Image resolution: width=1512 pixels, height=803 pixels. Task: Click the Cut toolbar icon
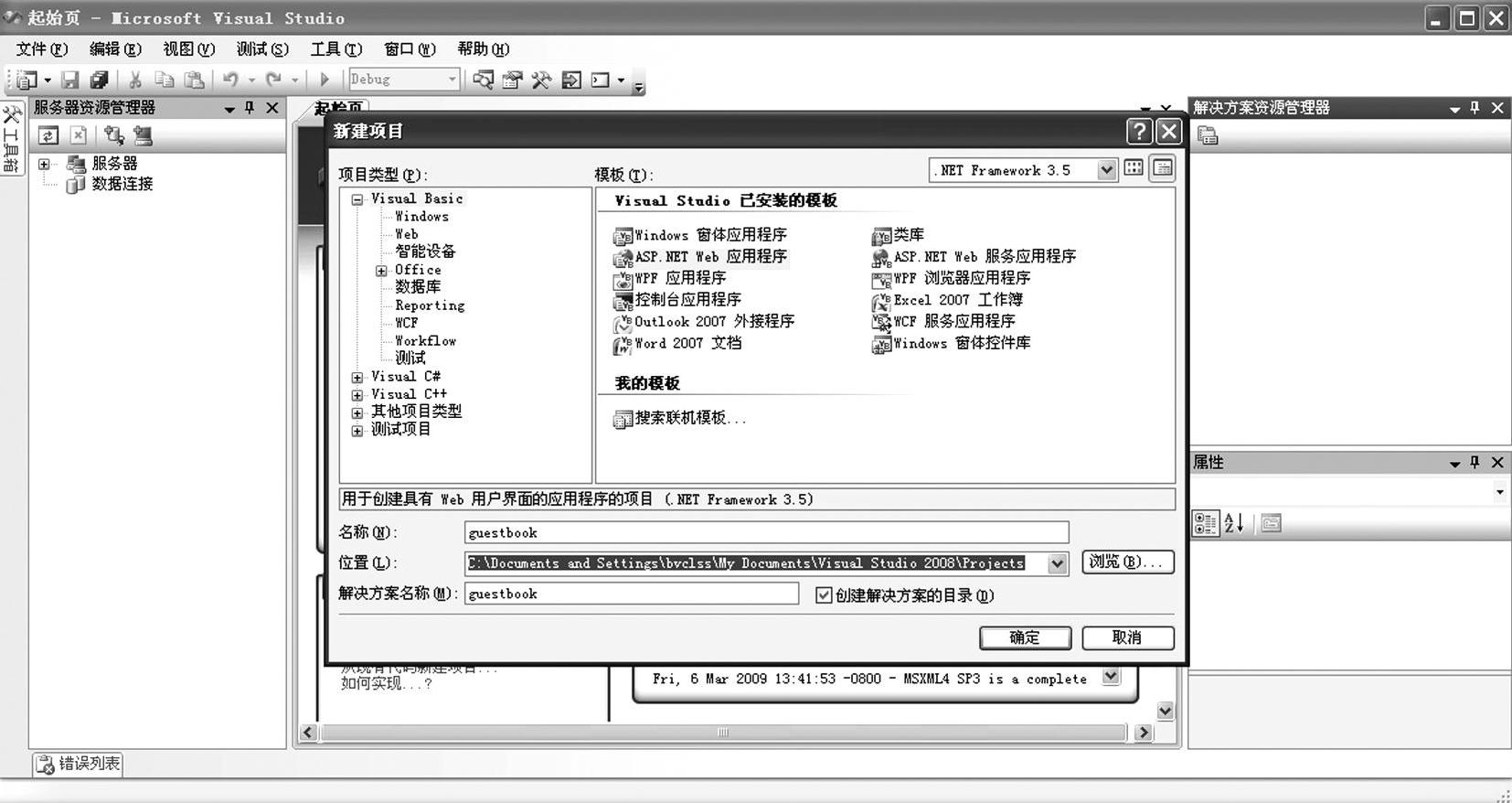pyautogui.click(x=134, y=80)
